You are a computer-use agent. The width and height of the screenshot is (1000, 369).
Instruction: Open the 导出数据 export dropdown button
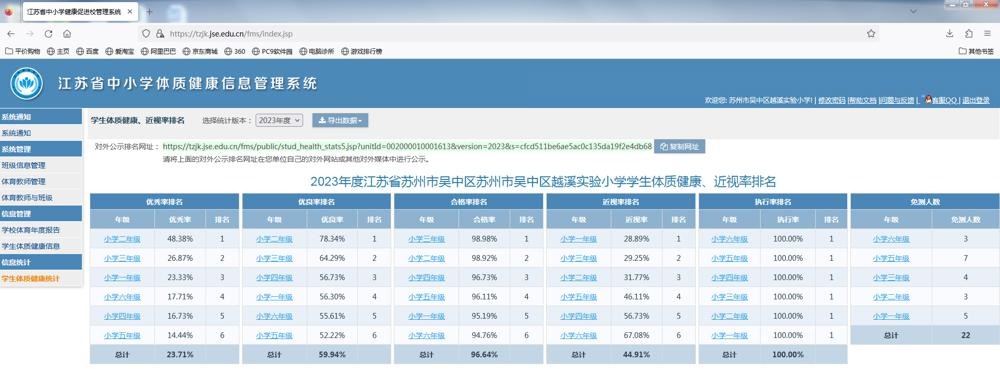pos(340,120)
